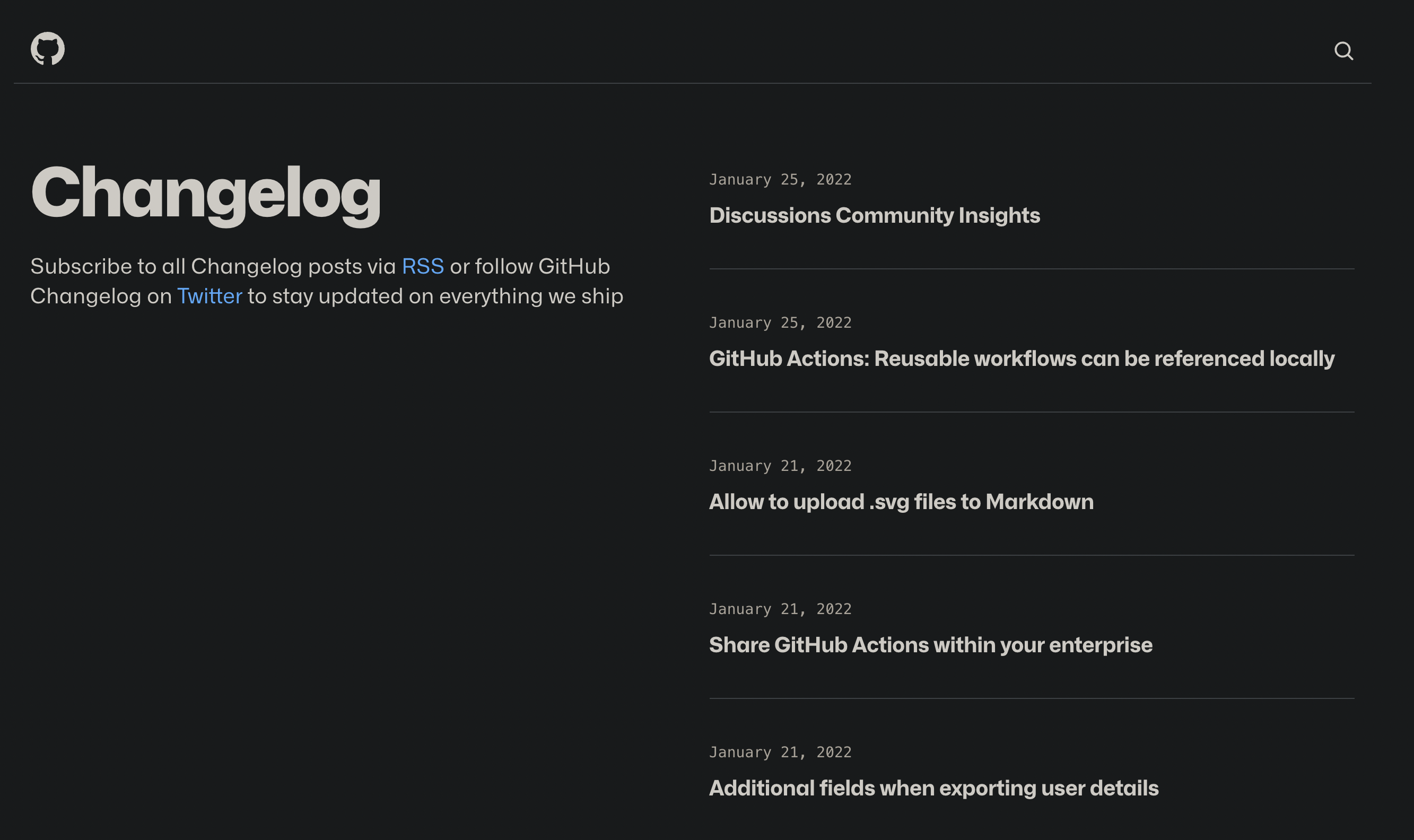Follow the Twitter link

pyautogui.click(x=210, y=296)
